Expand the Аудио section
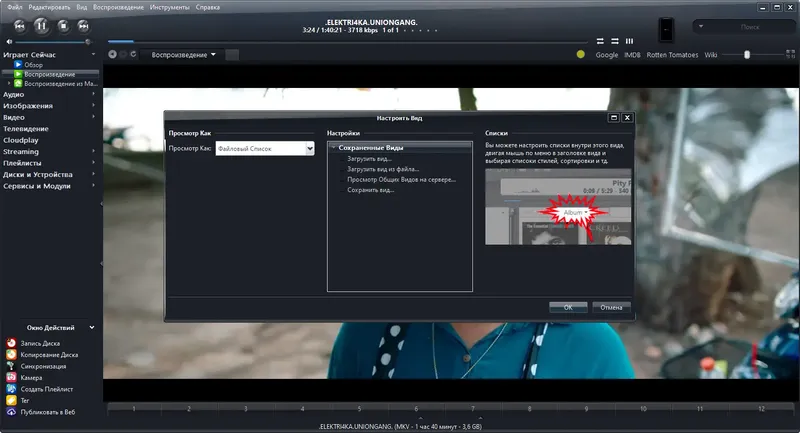This screenshot has height=433, width=800. pyautogui.click(x=93, y=94)
